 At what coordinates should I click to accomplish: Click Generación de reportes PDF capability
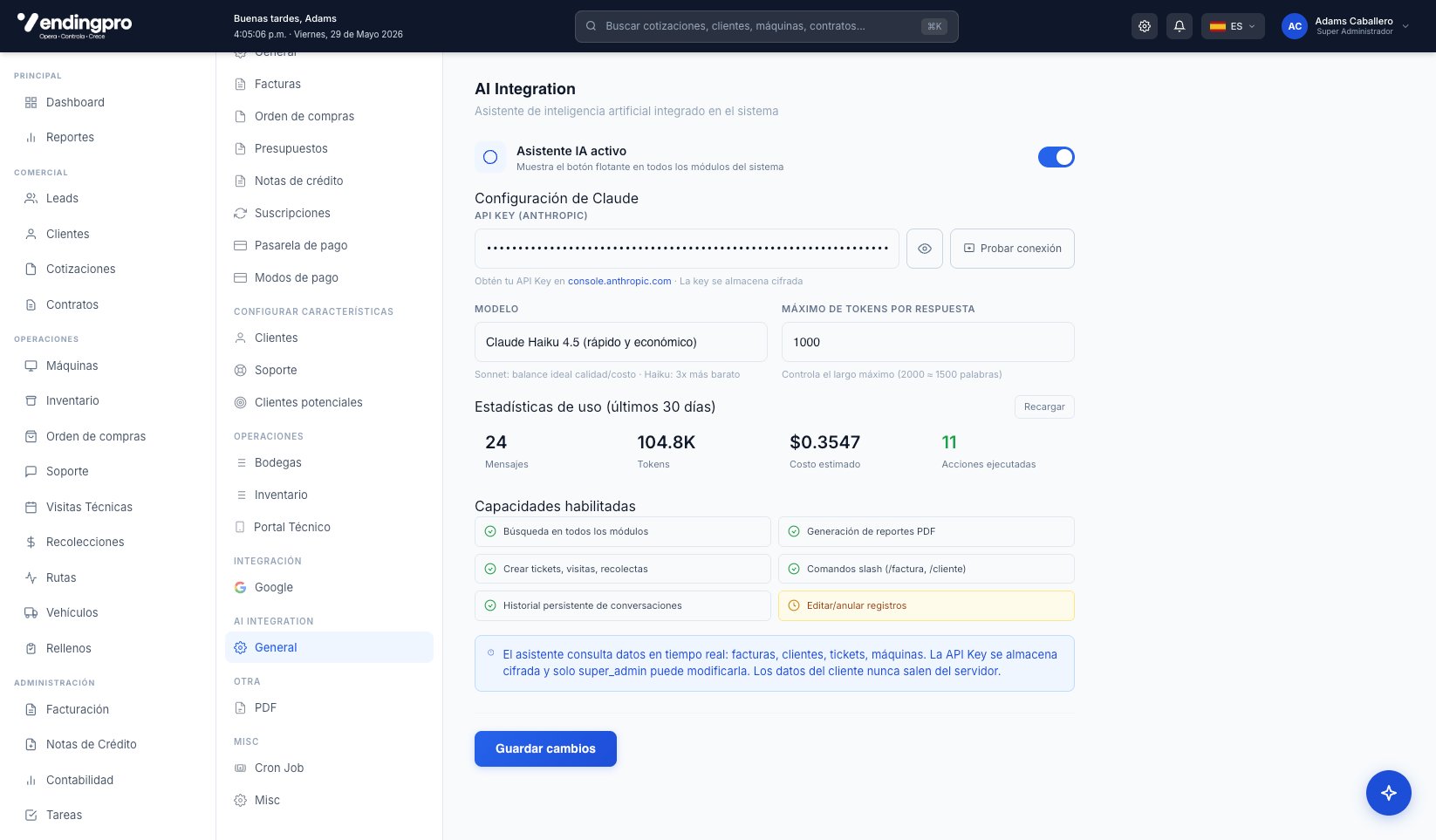pyautogui.click(x=927, y=531)
